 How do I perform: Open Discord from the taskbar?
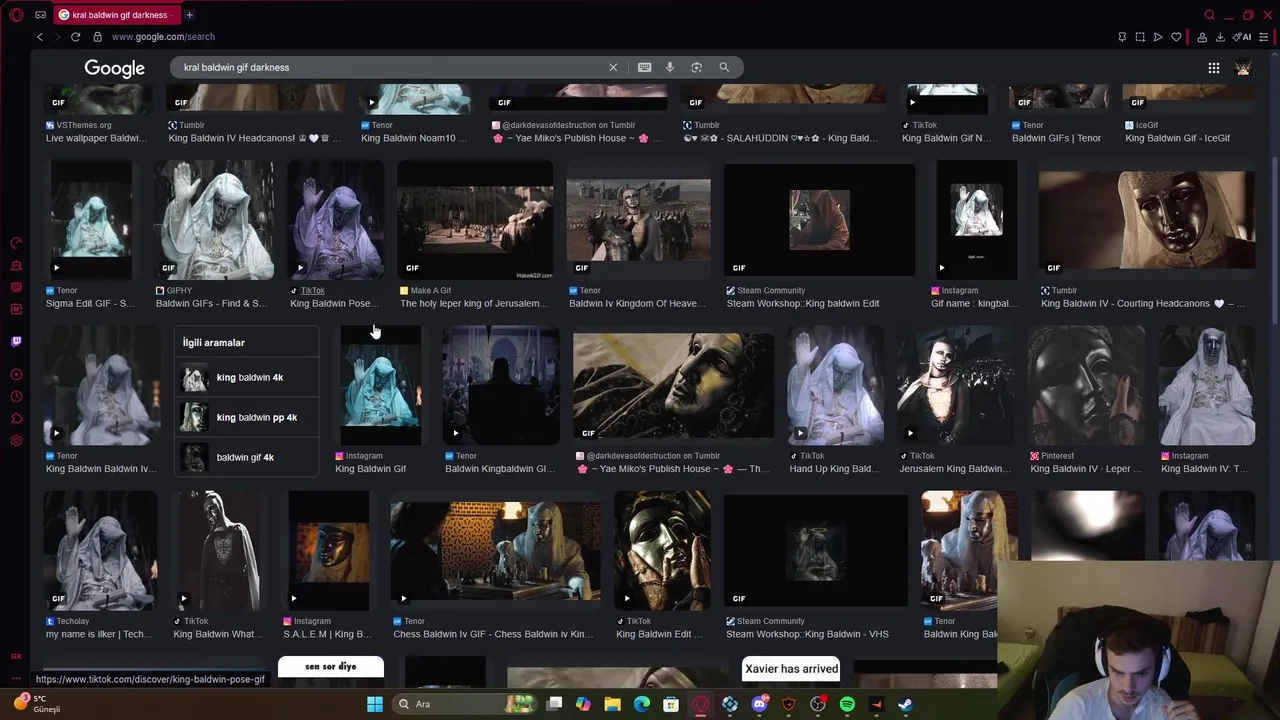click(x=759, y=704)
